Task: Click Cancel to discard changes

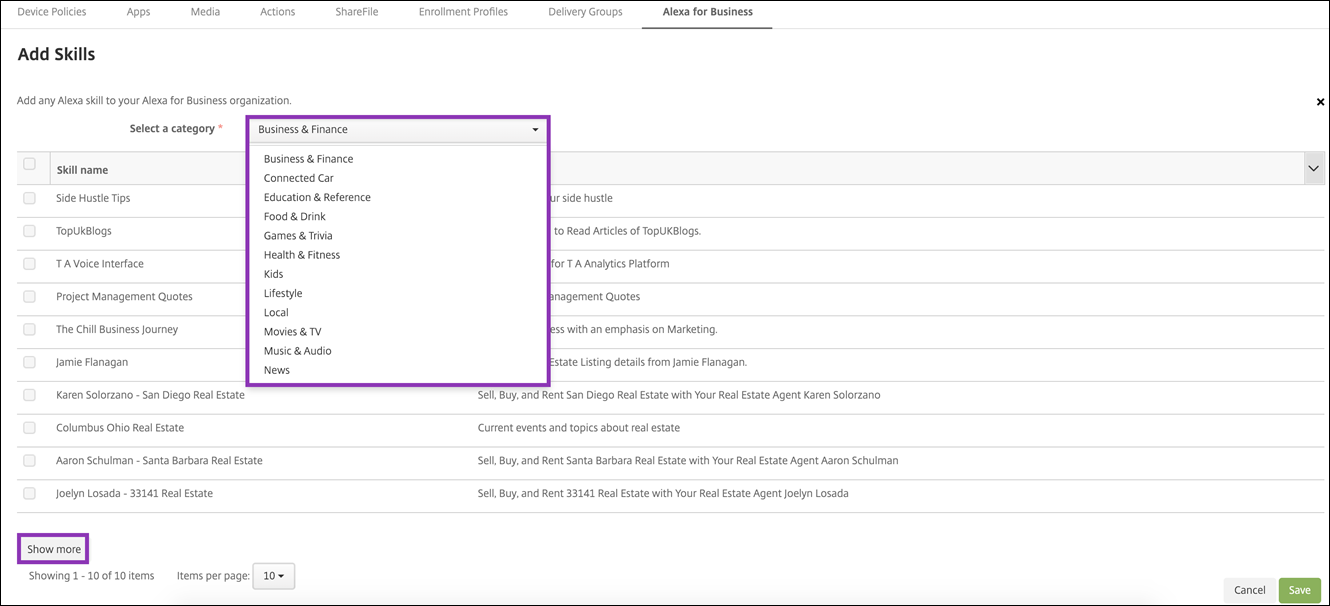Action: pos(1249,590)
